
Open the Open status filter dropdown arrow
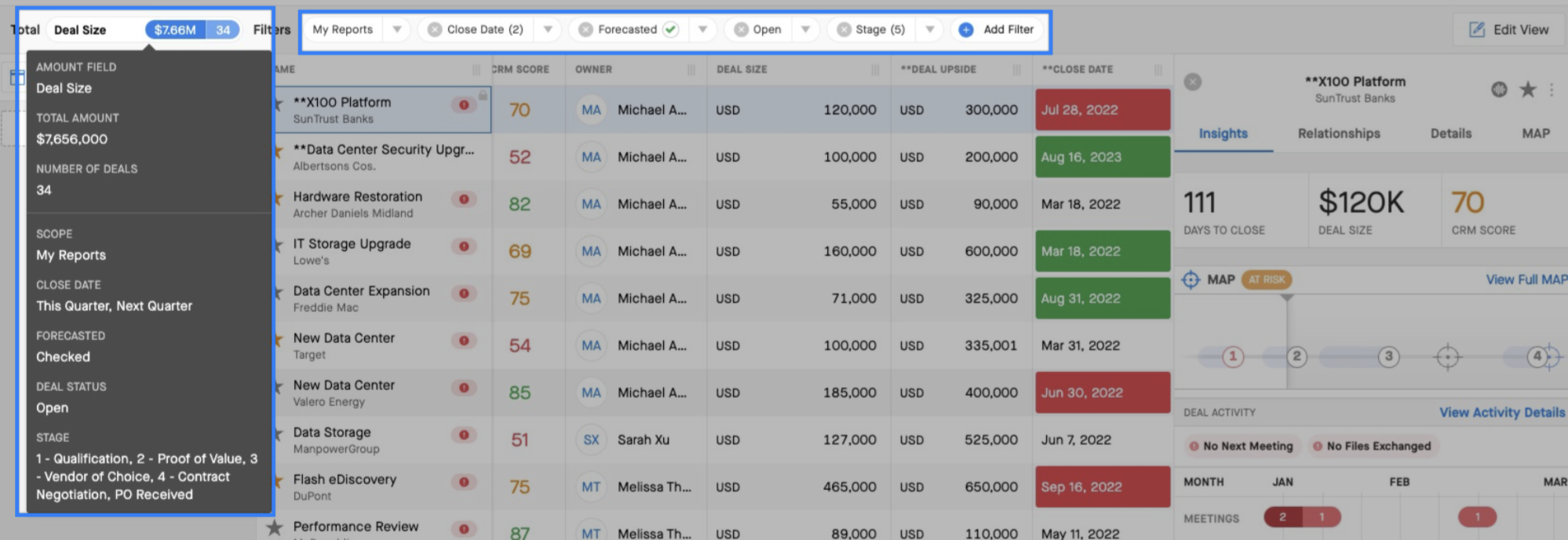805,30
